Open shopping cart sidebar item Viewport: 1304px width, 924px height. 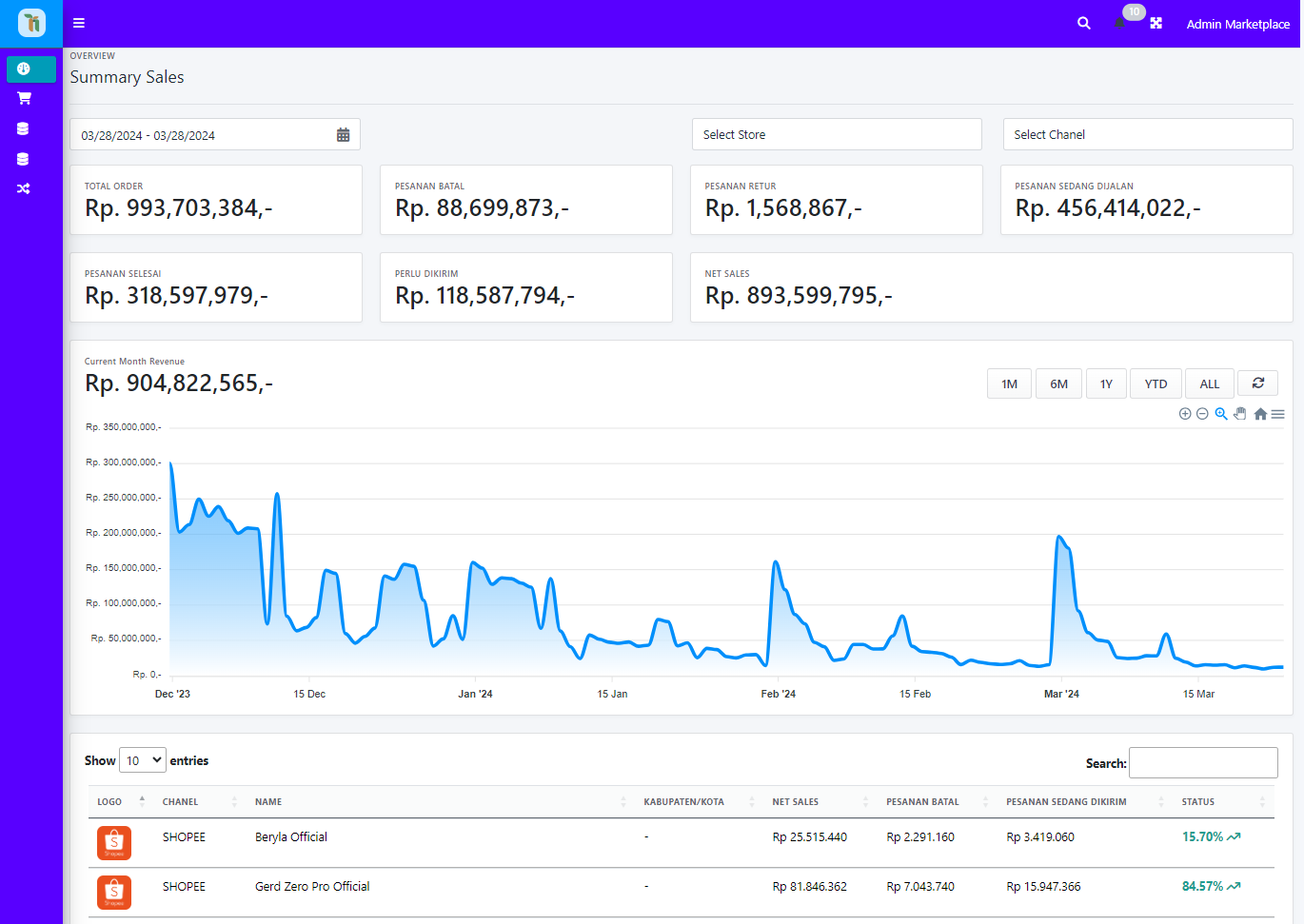click(24, 98)
